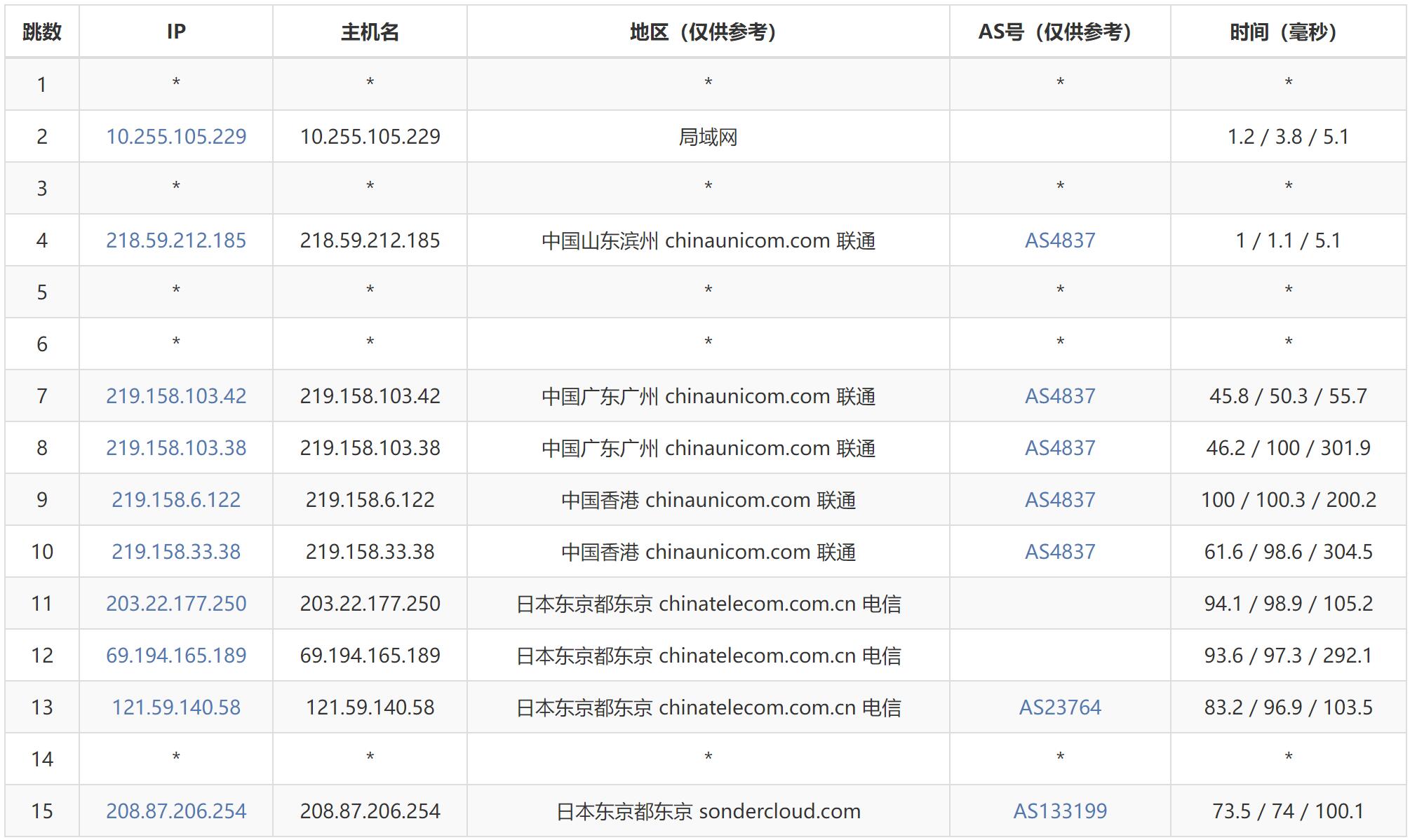The width and height of the screenshot is (1410, 840).
Task: Click the 时间（毫秒）column header
Action: point(1289,32)
